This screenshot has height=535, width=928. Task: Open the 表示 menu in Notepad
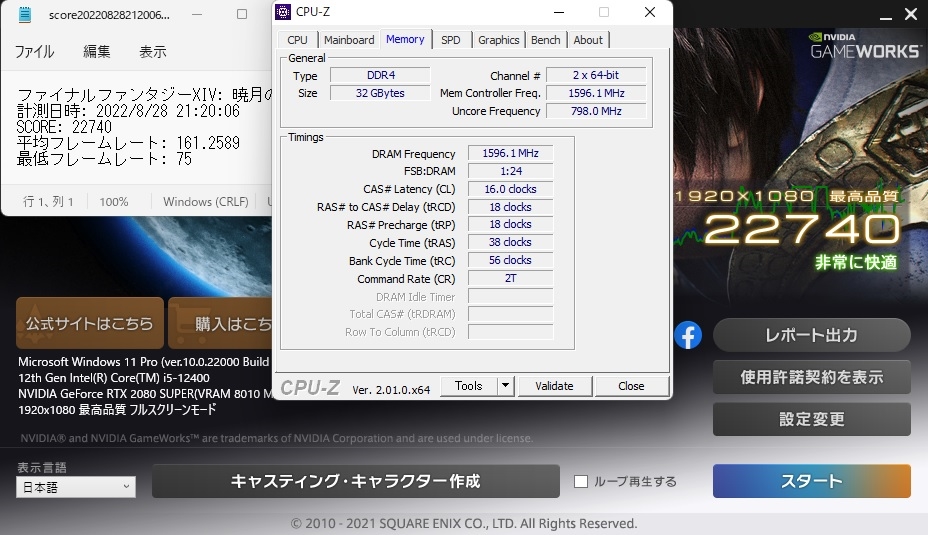153,51
